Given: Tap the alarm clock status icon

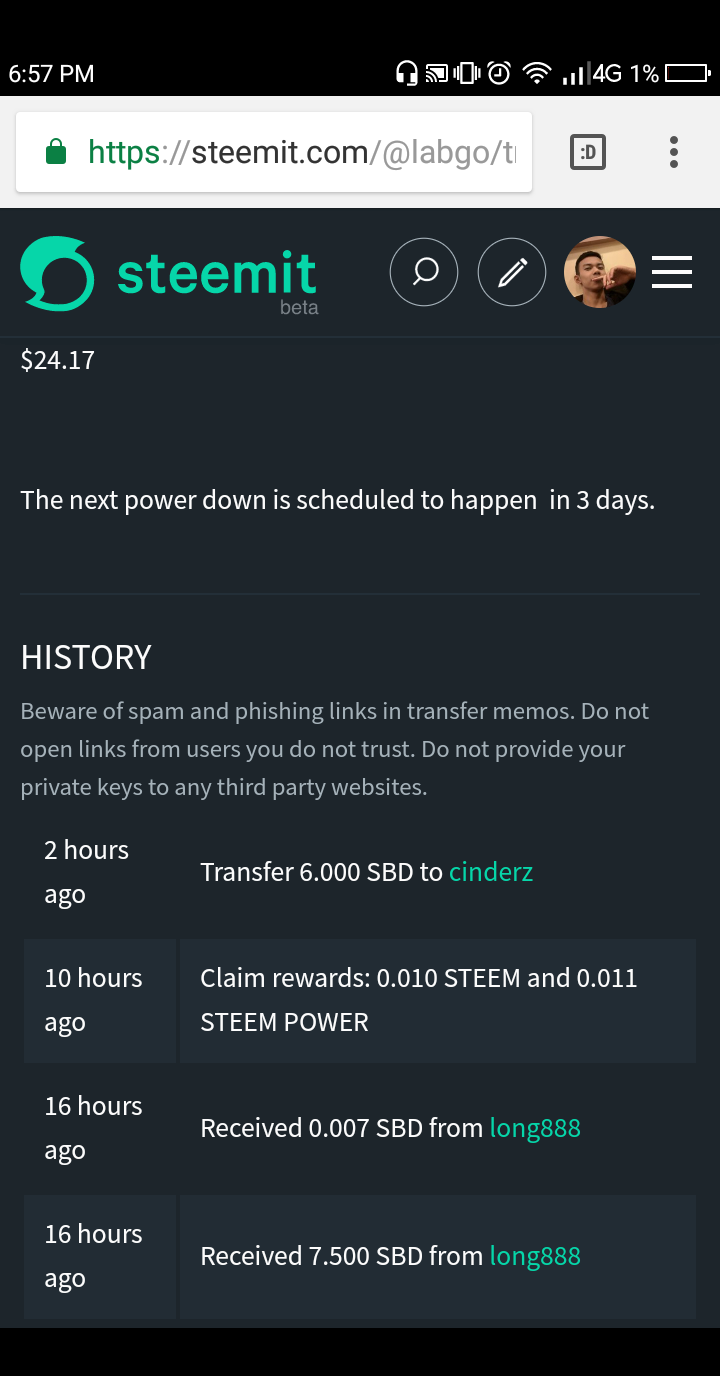Looking at the screenshot, I should pyautogui.click(x=500, y=73).
